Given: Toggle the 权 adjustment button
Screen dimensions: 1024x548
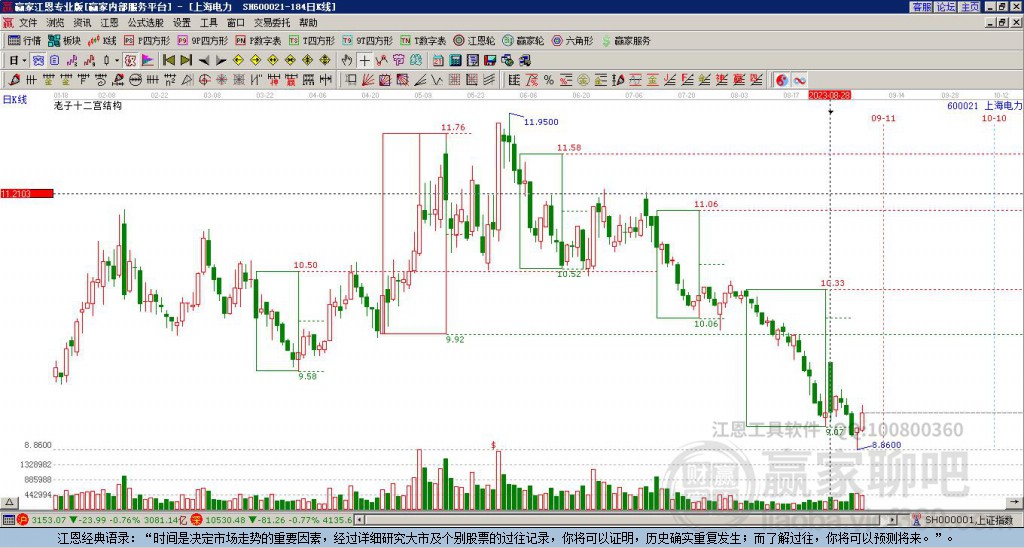Looking at the screenshot, I should coord(130,60).
